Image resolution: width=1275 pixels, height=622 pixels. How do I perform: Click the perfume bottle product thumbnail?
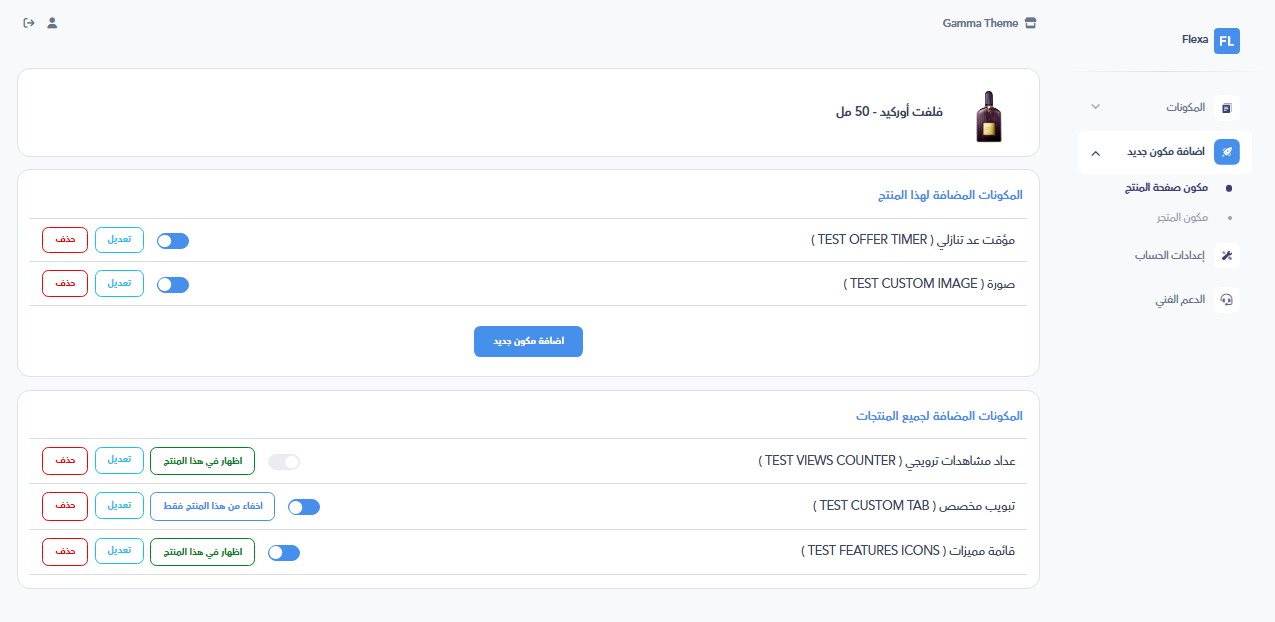[988, 115]
